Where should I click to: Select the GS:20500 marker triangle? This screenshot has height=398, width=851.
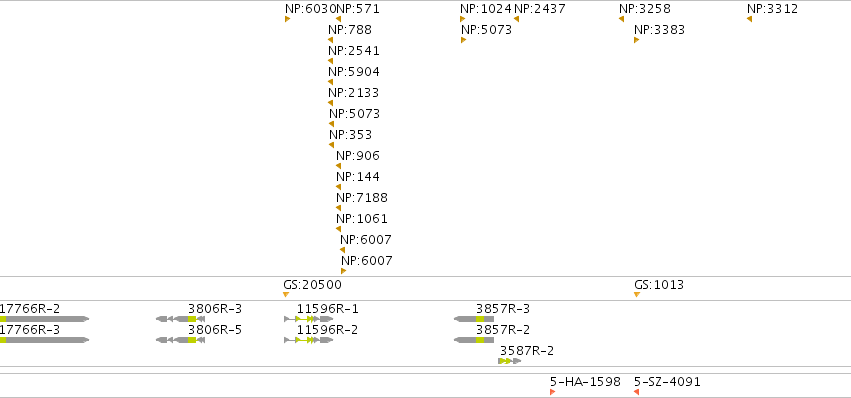point(286,294)
